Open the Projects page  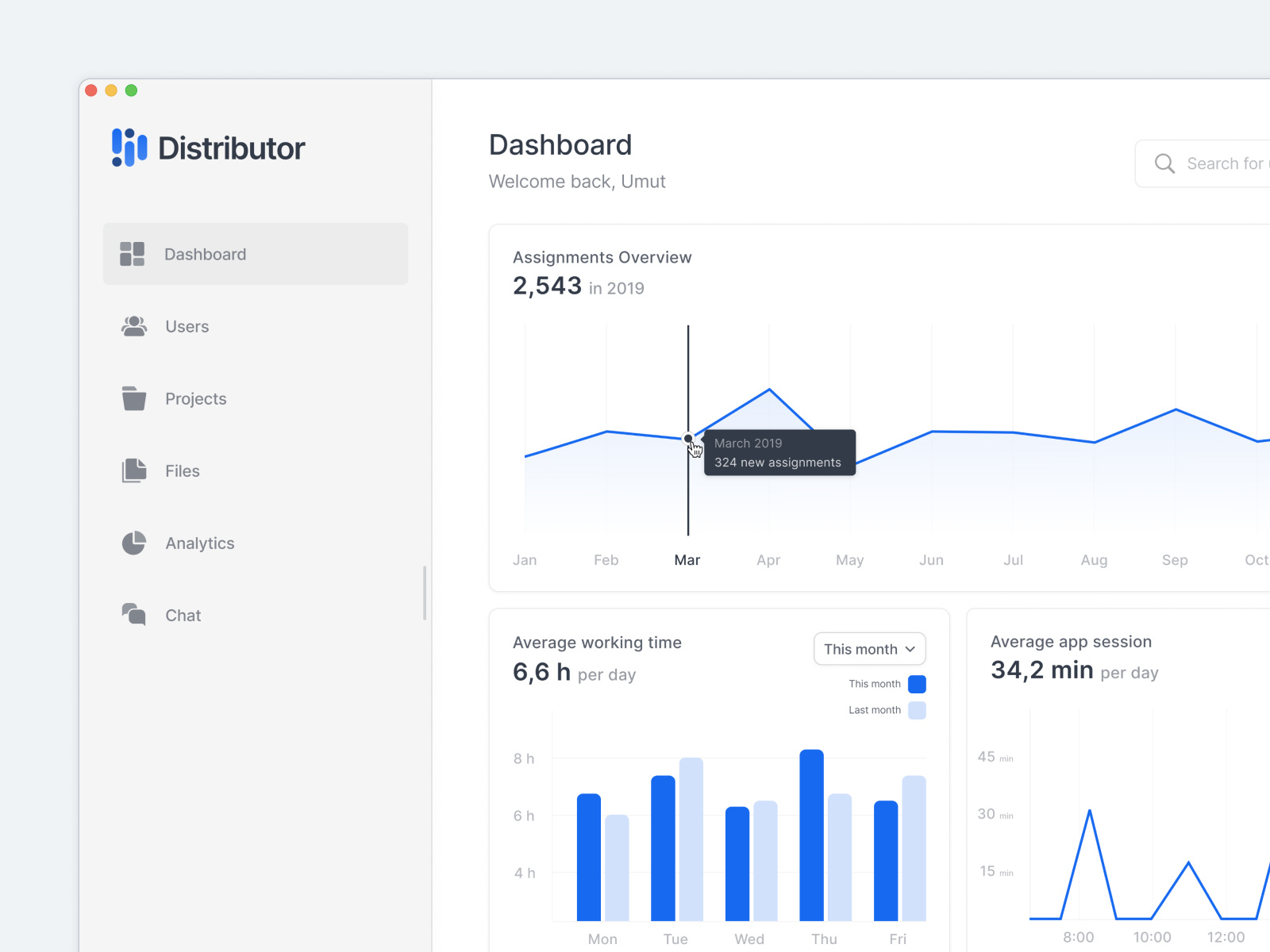pyautogui.click(x=195, y=398)
